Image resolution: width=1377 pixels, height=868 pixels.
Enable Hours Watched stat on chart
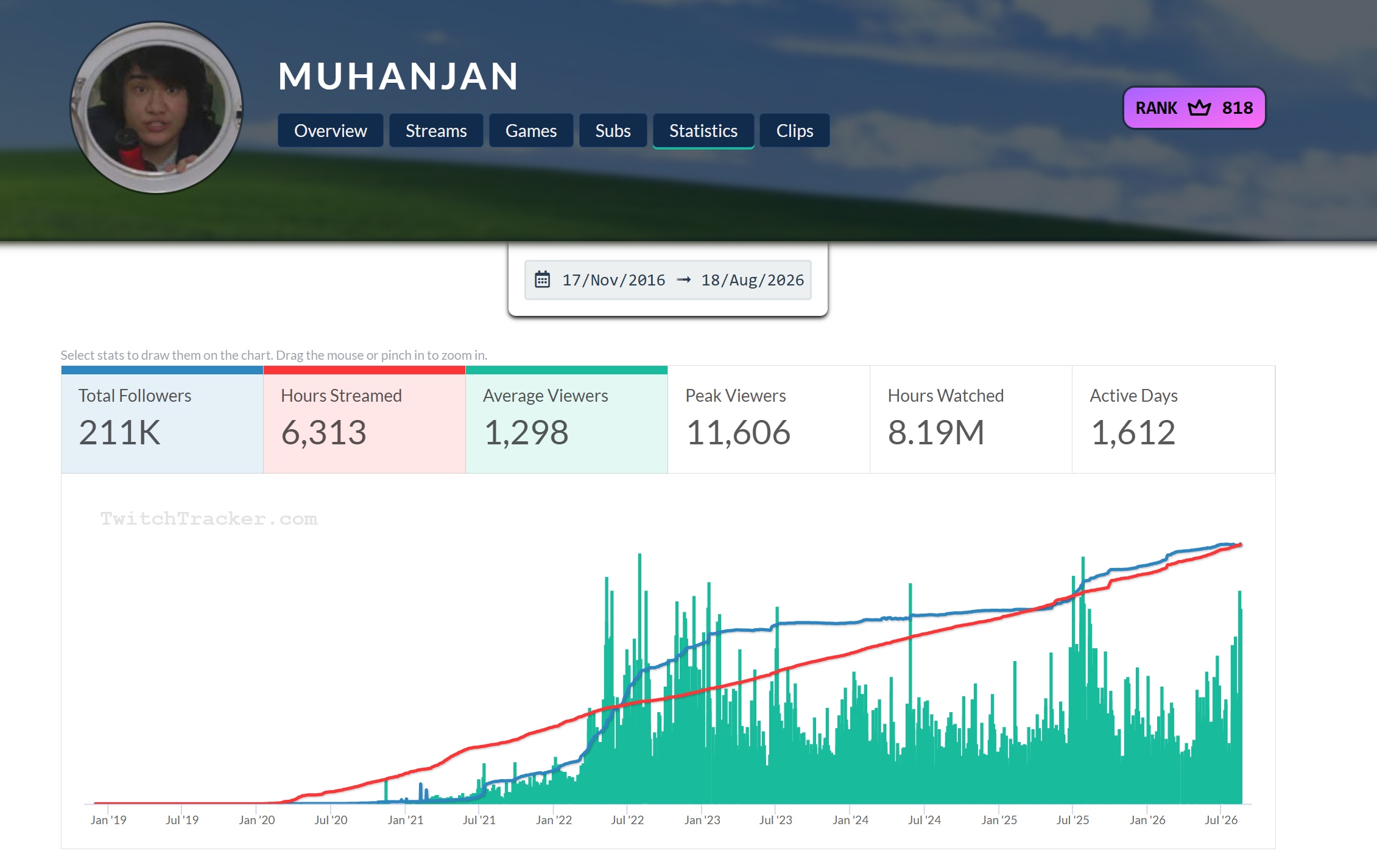971,419
